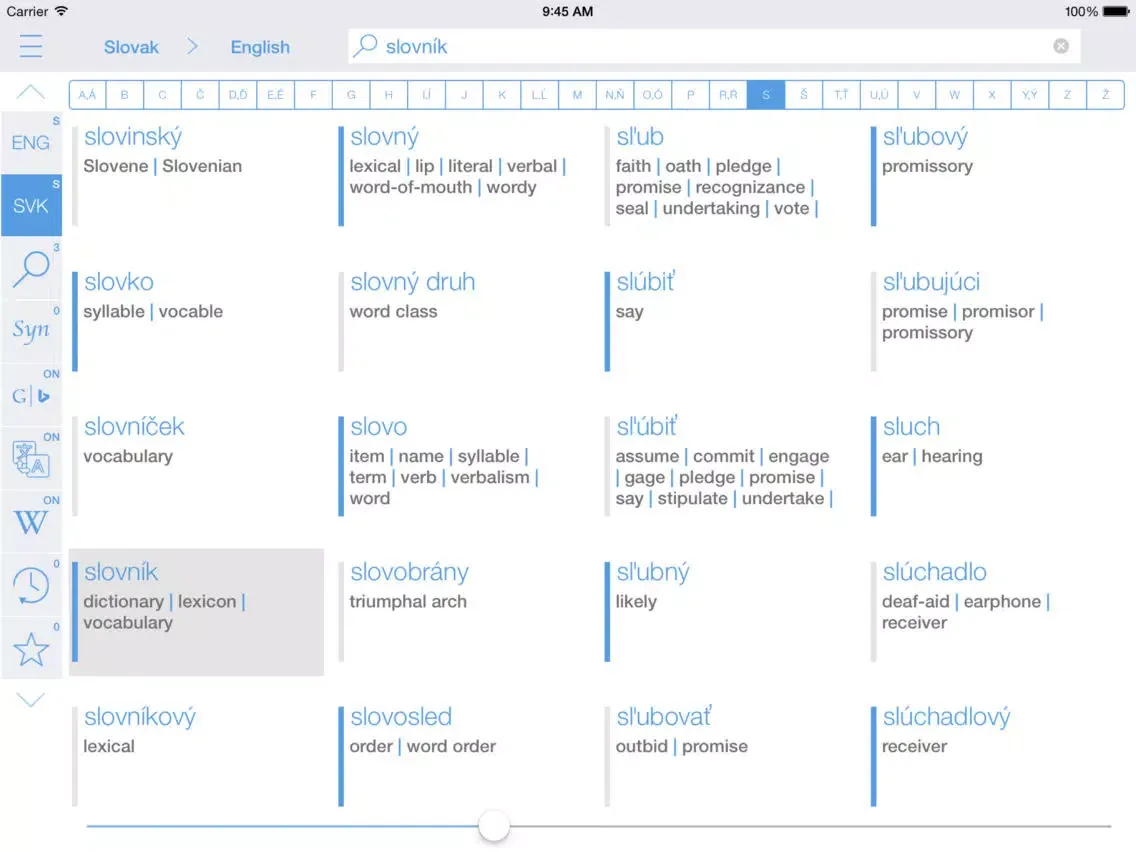1136x852 pixels.
Task: Click the bottom slider handle
Action: click(494, 826)
